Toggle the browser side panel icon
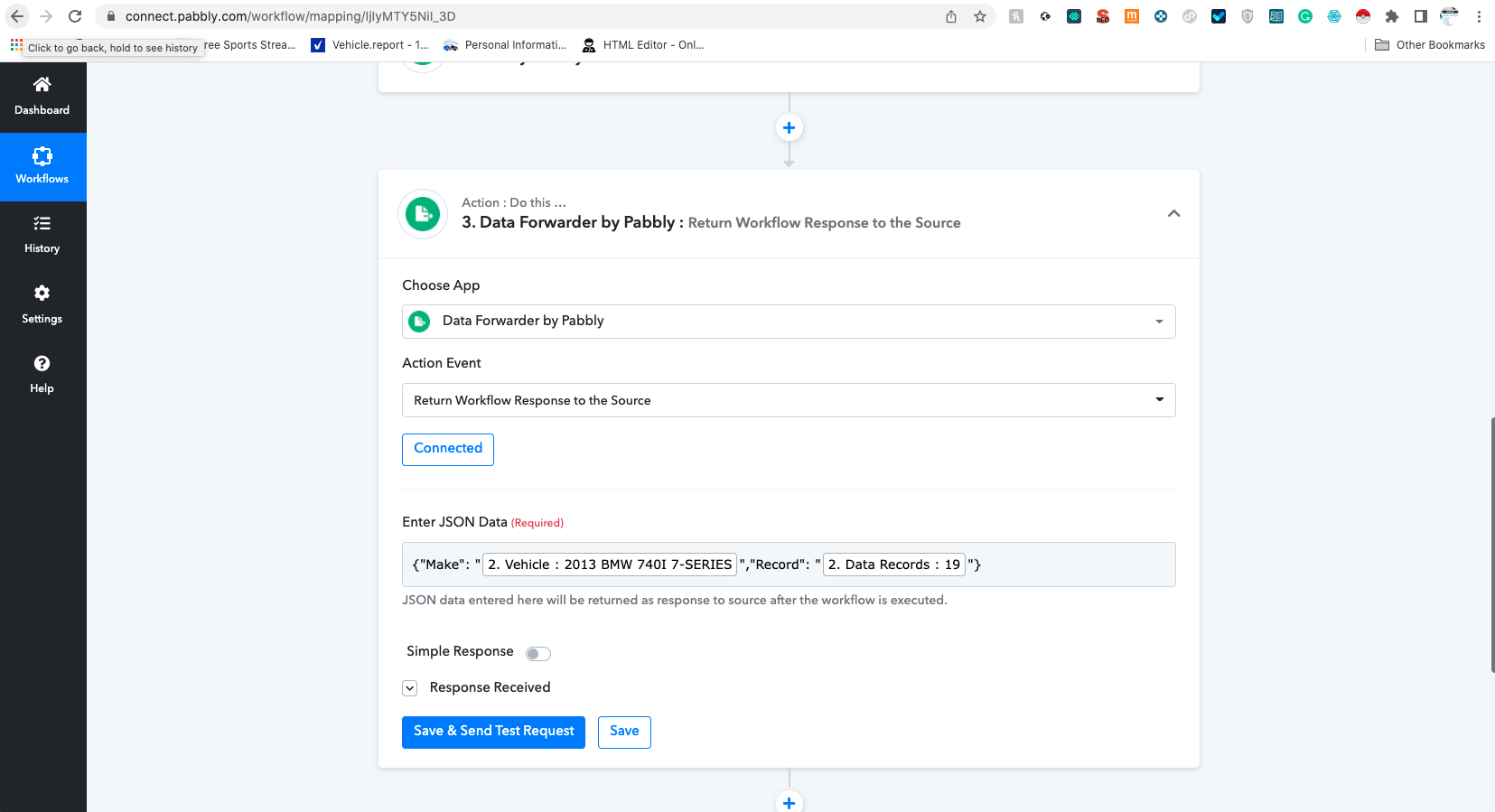The height and width of the screenshot is (812, 1495). [x=1421, y=16]
